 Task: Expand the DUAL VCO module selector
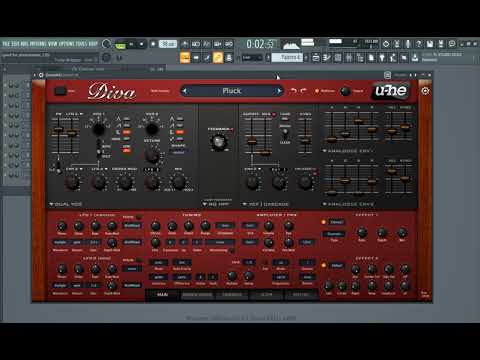[65, 204]
